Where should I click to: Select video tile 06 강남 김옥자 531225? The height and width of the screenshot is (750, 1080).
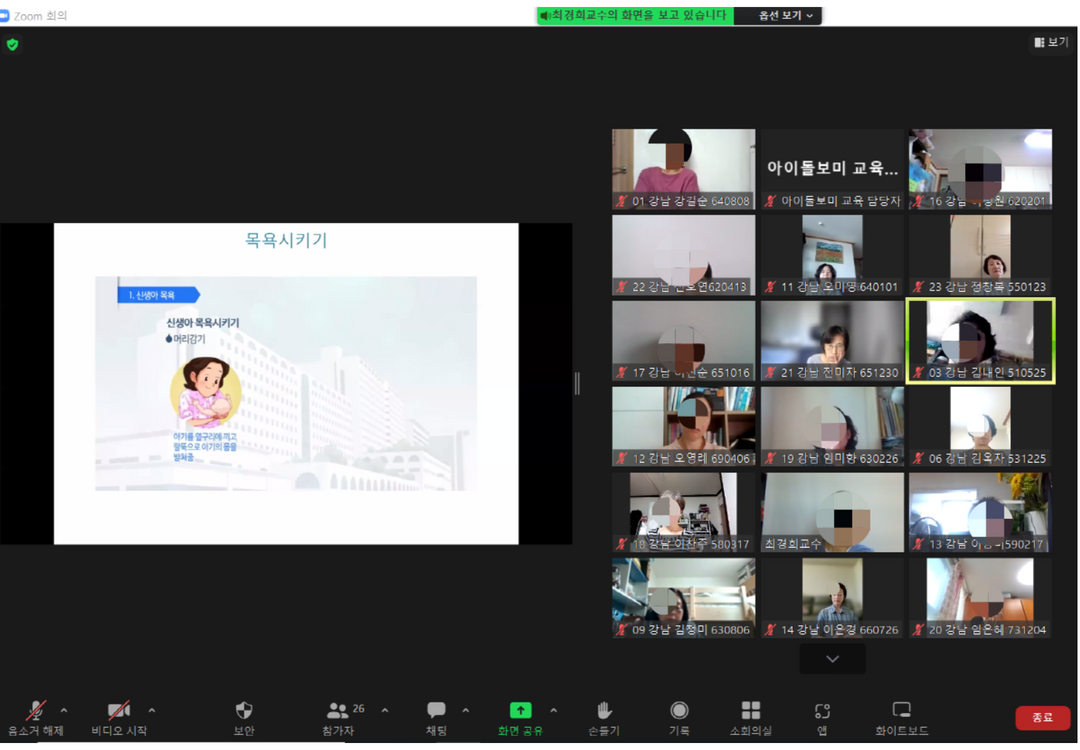(x=980, y=426)
